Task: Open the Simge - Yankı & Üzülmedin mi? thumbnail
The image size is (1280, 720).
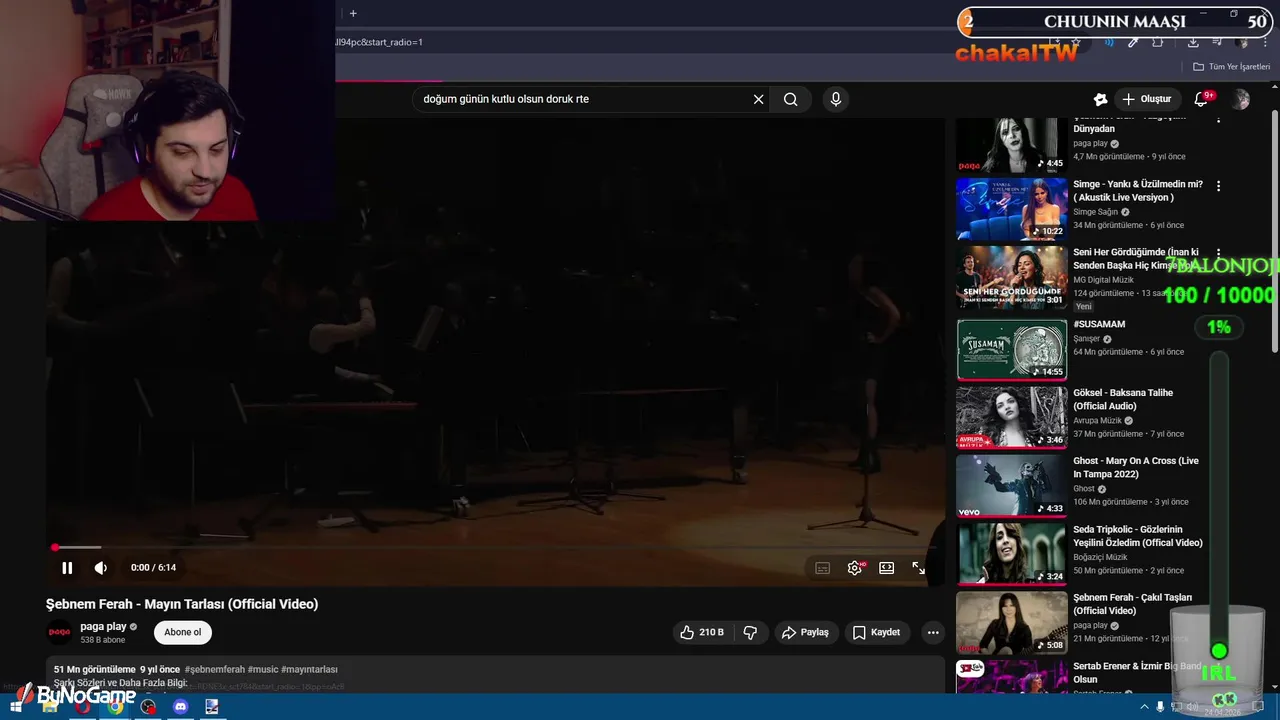Action: pos(1012,209)
